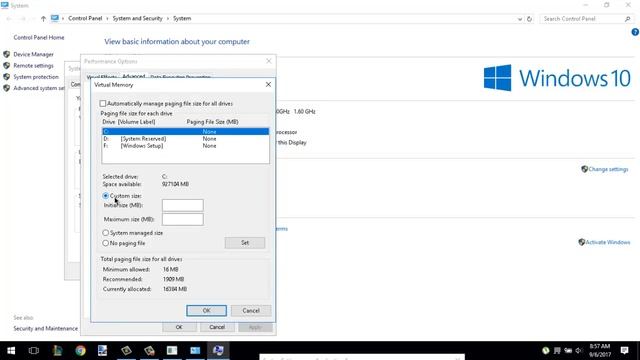Select the F: [Windows Setup] drive row

point(185,146)
